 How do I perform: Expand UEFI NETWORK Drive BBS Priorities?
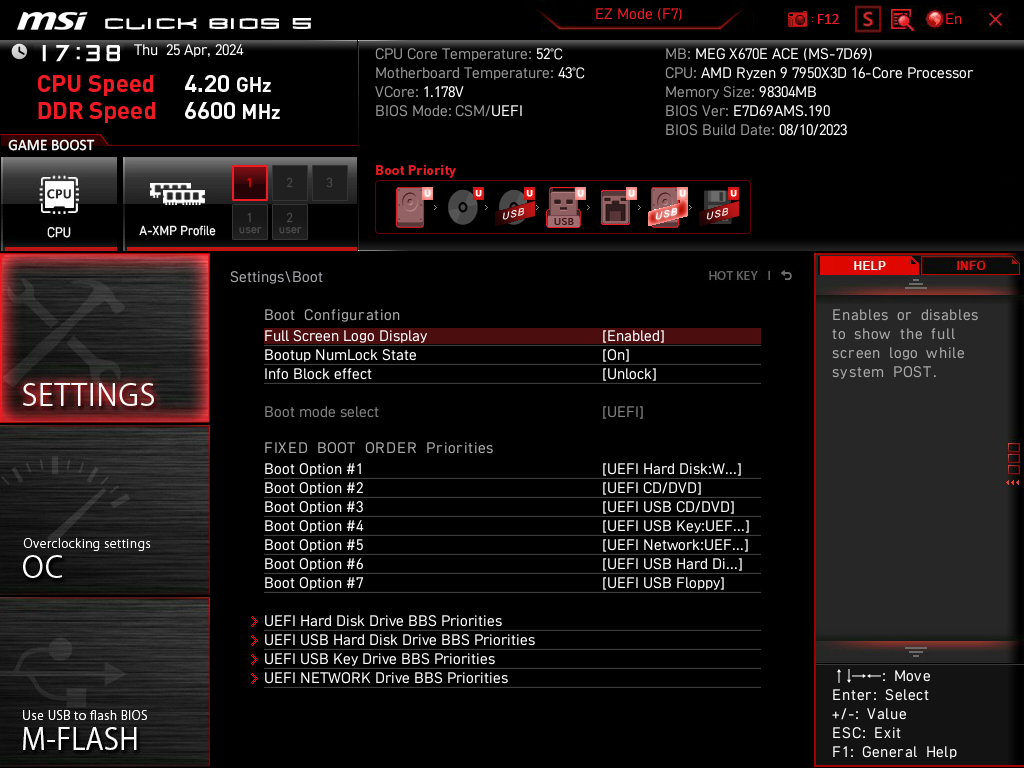[x=505, y=678]
